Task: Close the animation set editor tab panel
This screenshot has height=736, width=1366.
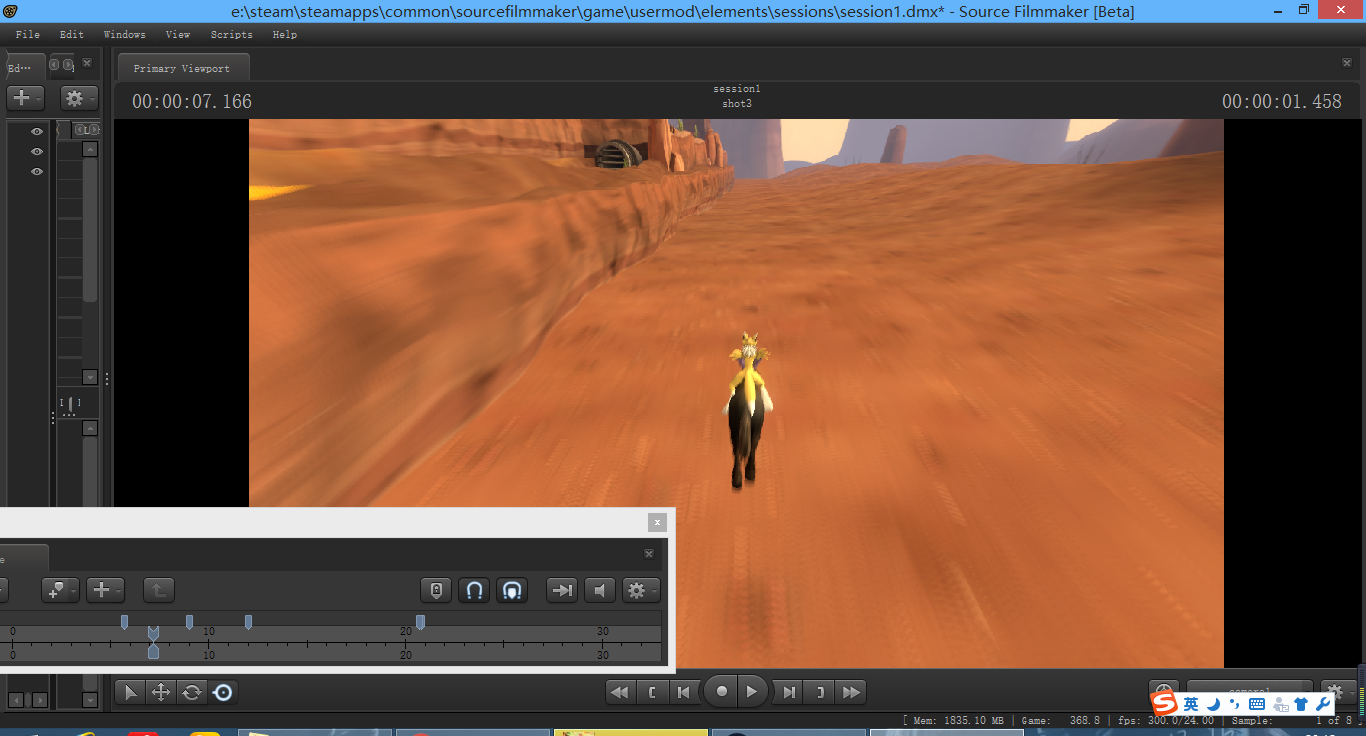Action: (87, 63)
